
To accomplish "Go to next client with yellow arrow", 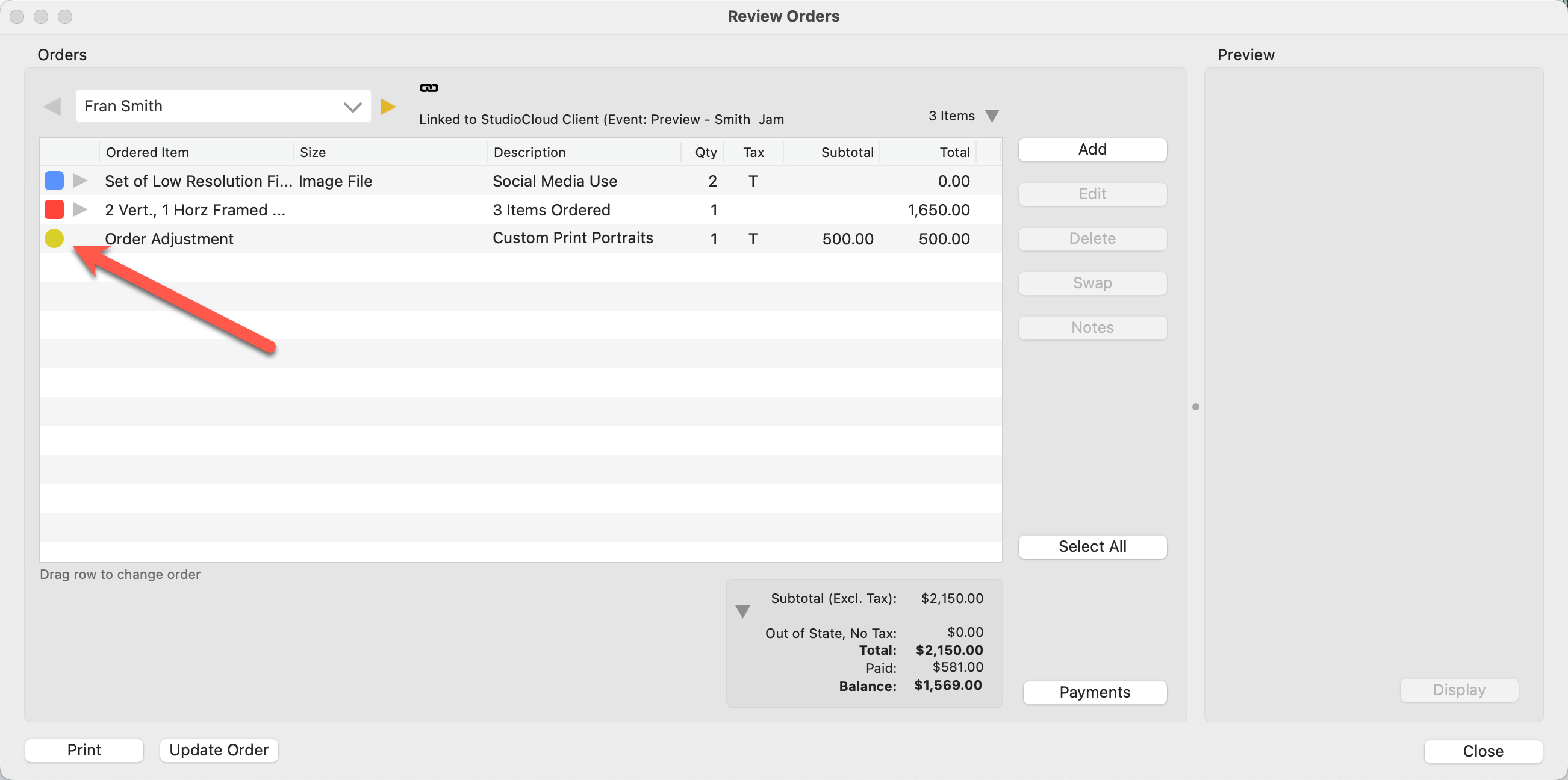I will (388, 107).
